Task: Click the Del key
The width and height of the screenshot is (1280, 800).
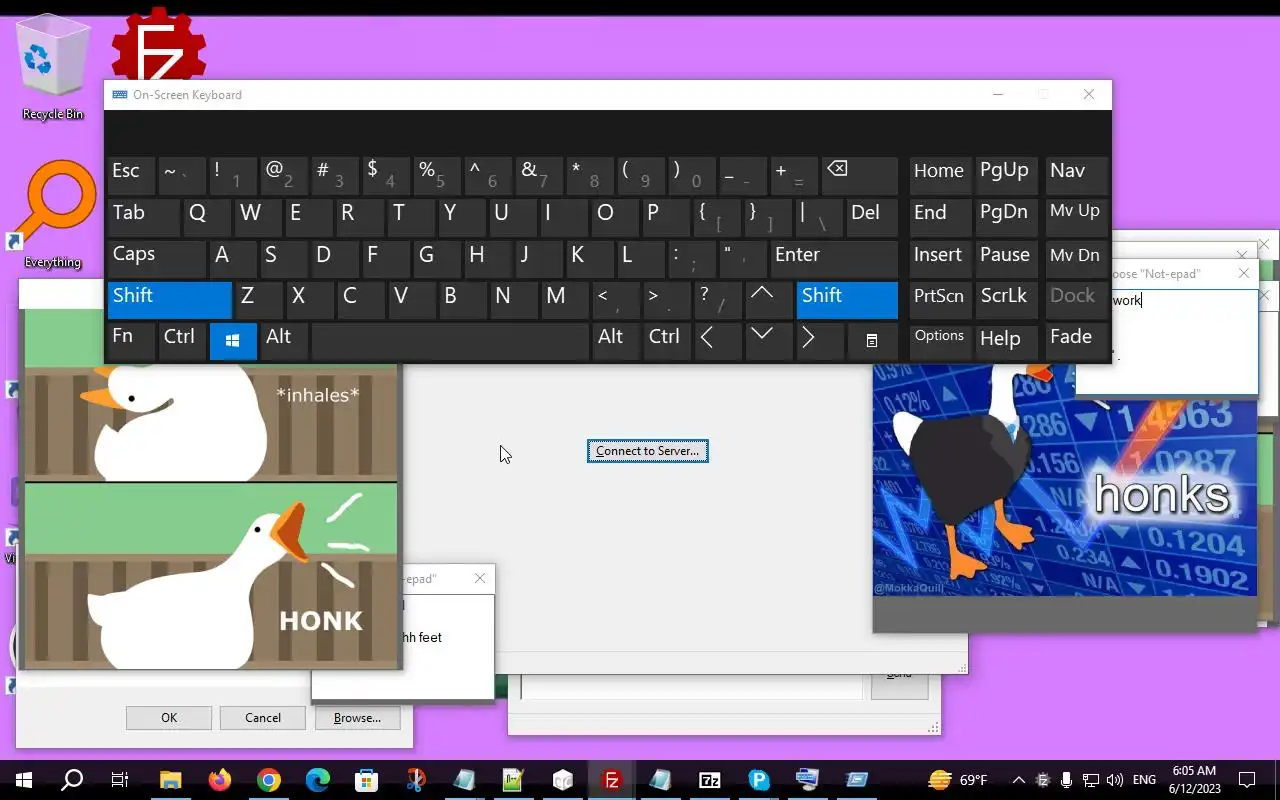Action: click(872, 215)
